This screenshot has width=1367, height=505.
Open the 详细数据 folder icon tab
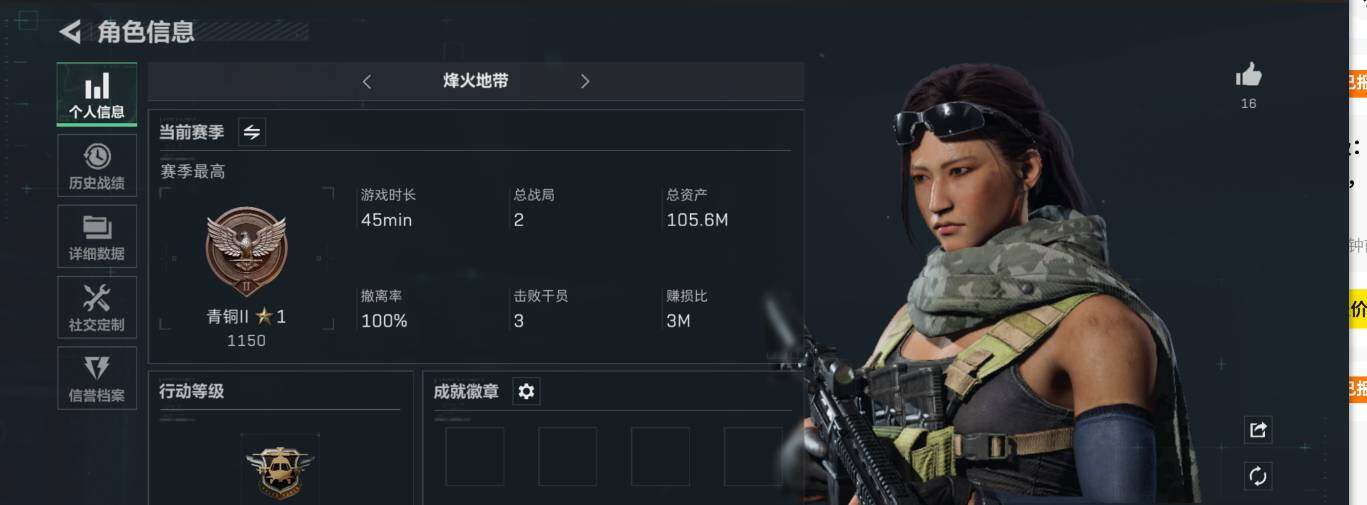[97, 236]
